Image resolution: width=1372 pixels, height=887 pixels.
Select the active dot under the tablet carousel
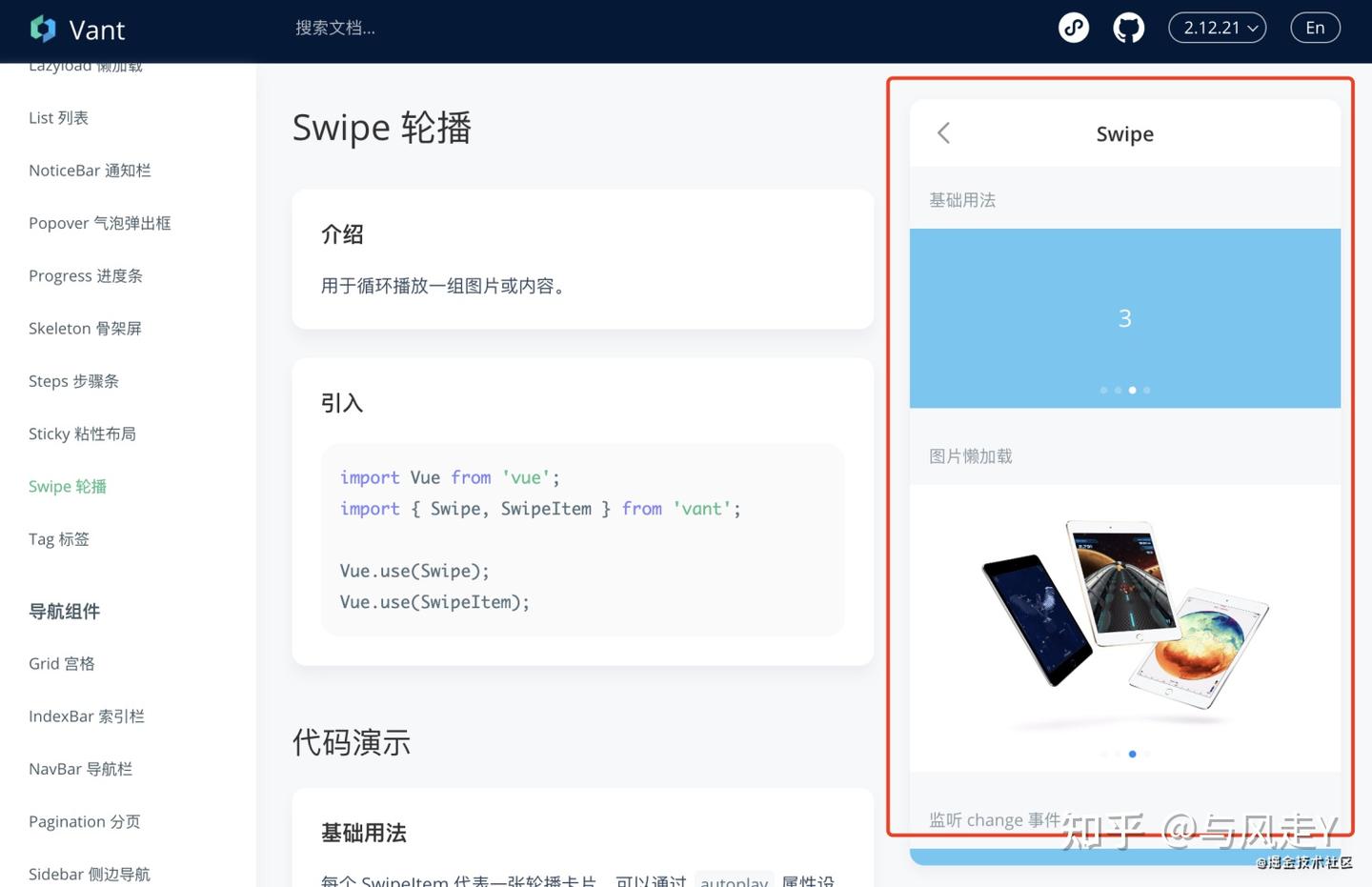1132,754
